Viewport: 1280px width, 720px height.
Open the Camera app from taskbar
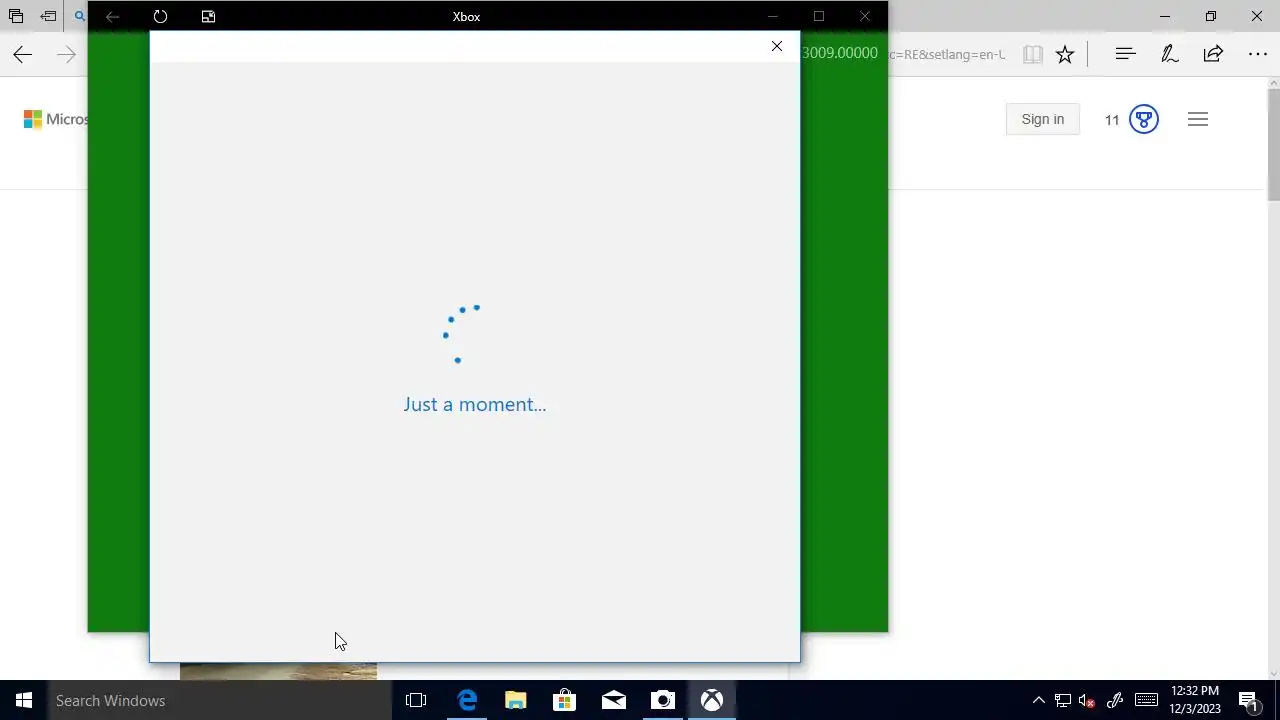(x=663, y=700)
